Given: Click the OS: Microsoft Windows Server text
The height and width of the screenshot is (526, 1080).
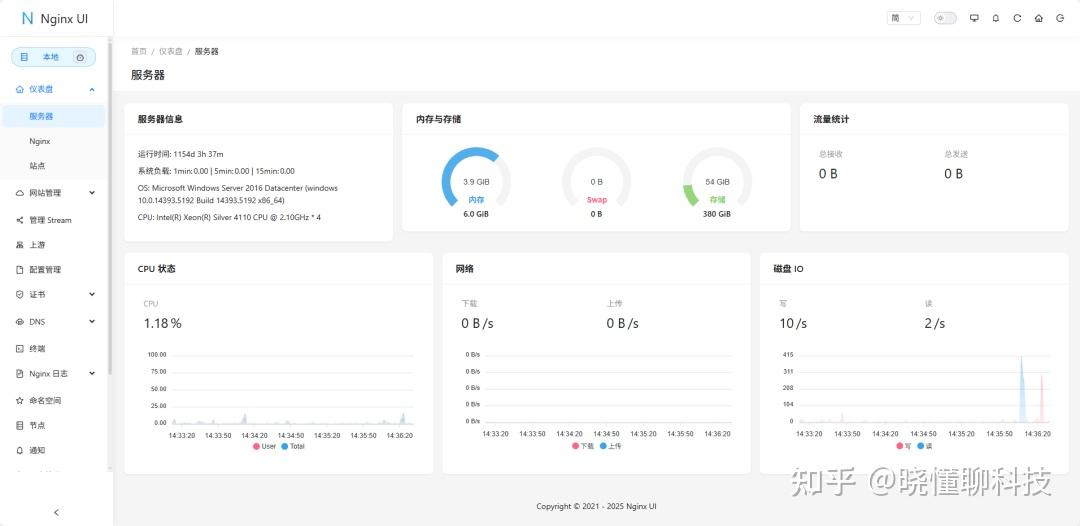Looking at the screenshot, I should click(x=238, y=194).
